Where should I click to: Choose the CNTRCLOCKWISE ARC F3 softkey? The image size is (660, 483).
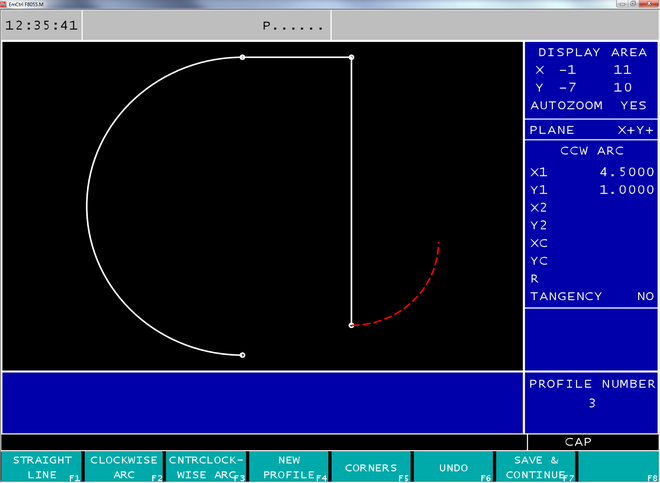(206, 467)
